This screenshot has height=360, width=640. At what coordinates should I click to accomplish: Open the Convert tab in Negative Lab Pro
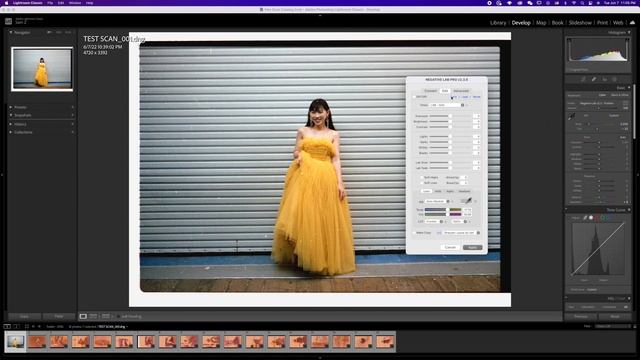click(431, 91)
